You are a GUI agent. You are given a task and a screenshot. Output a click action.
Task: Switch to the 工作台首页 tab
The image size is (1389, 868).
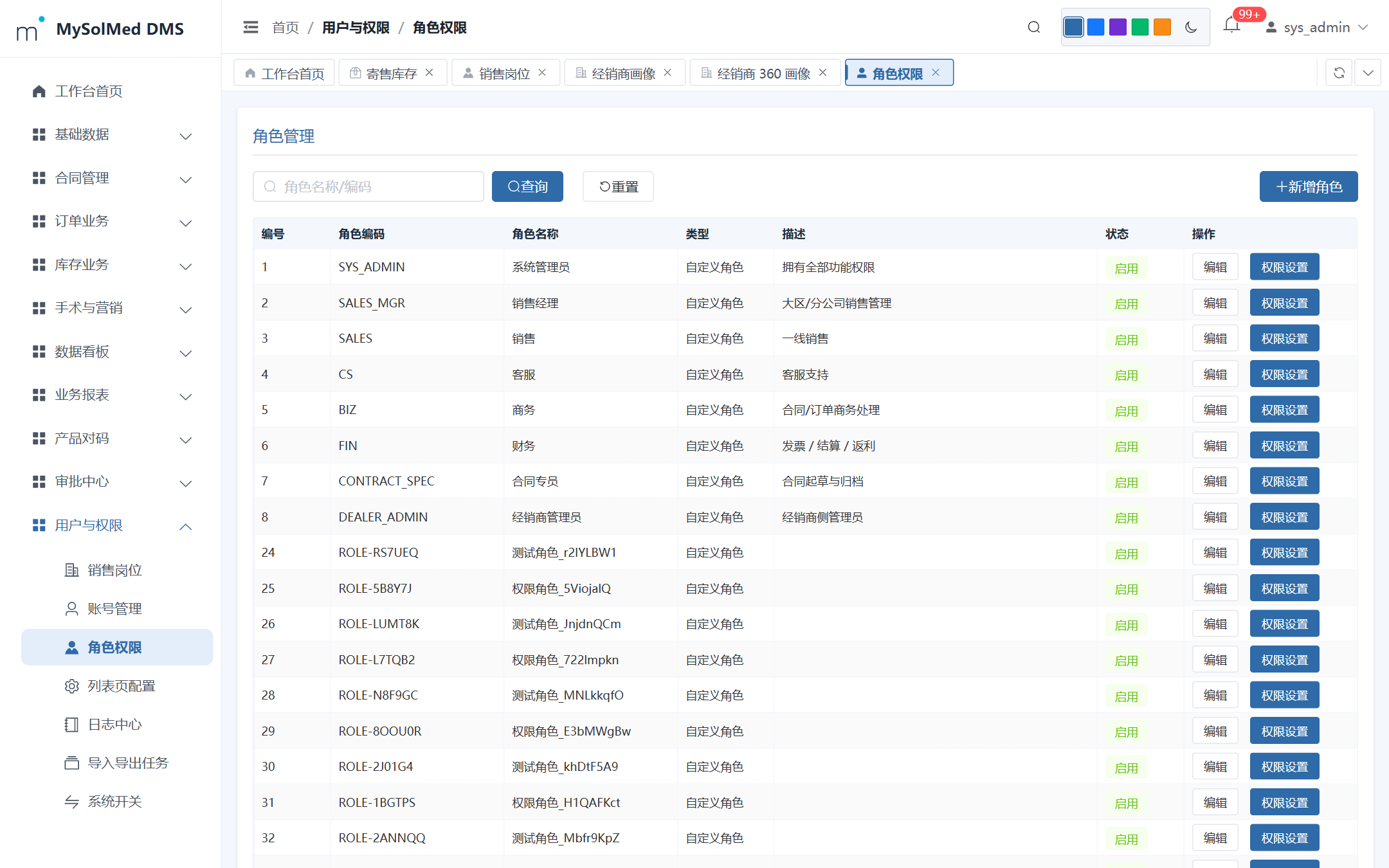pyautogui.click(x=284, y=73)
